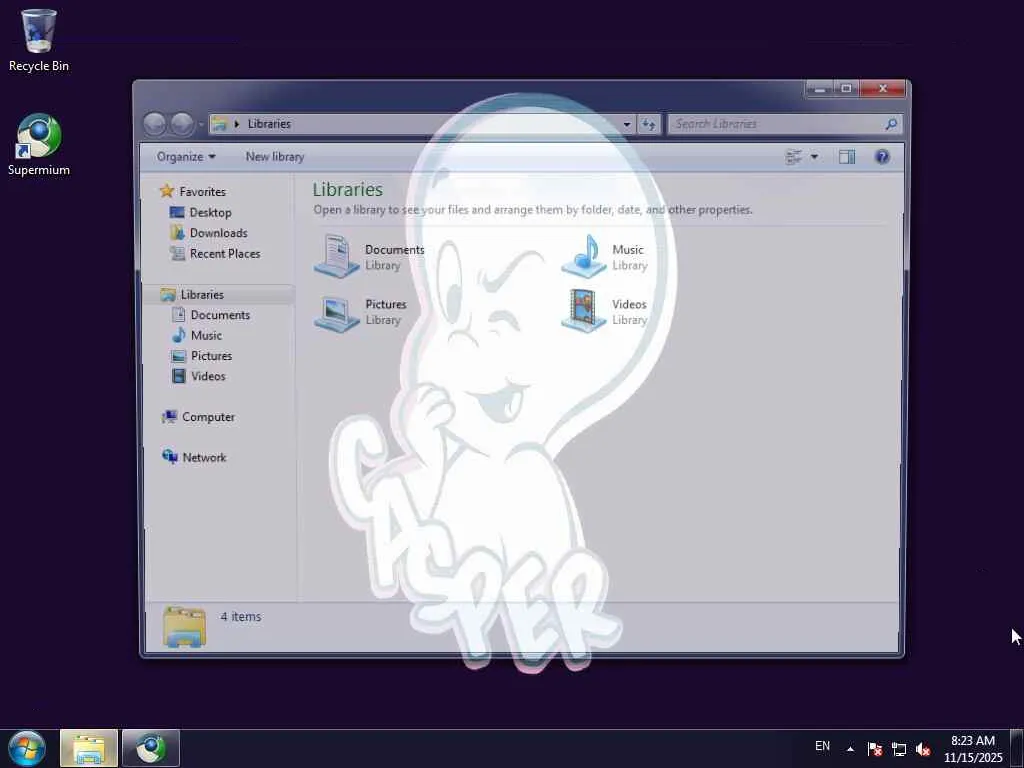This screenshot has width=1024, height=768.
Task: Toggle the preview pane
Action: click(847, 157)
